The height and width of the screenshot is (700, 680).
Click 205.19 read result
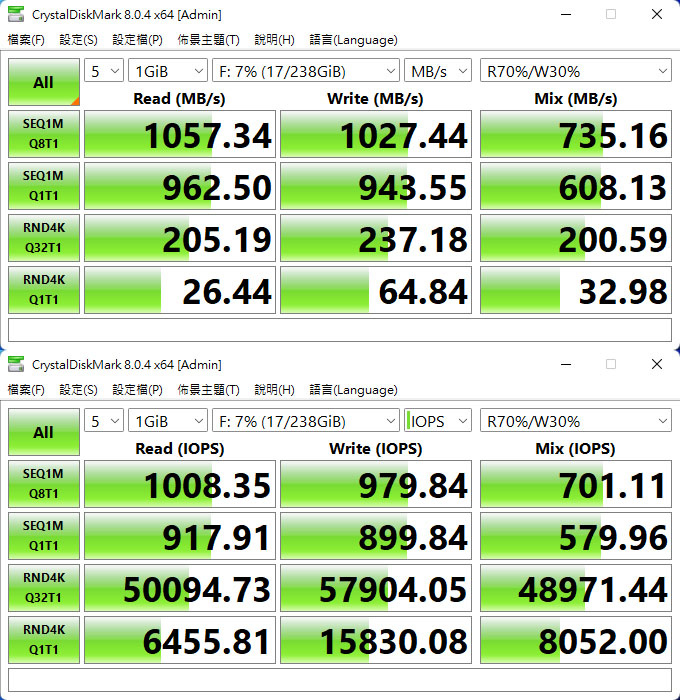click(x=180, y=238)
